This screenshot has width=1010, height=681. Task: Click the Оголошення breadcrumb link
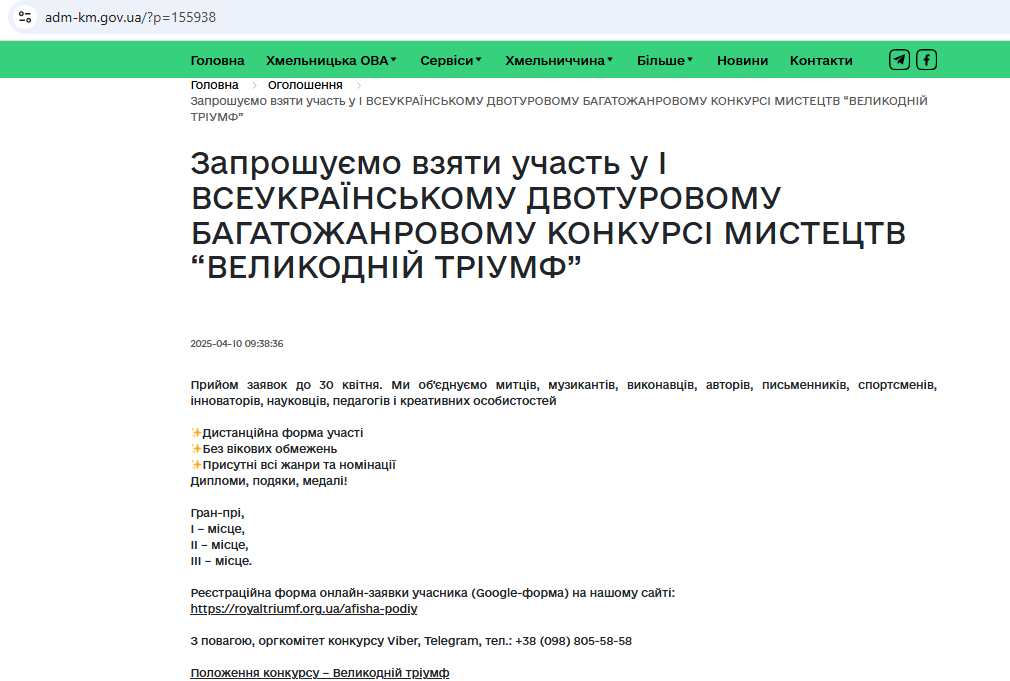tap(305, 85)
